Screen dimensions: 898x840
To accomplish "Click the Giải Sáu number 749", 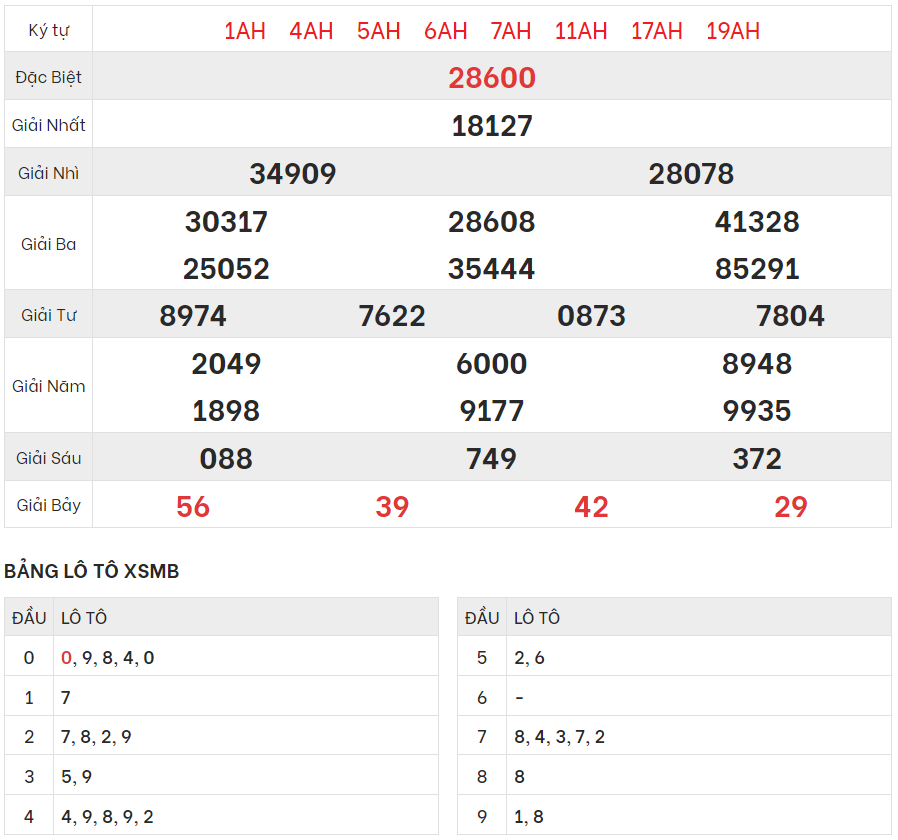I will [x=491, y=459].
